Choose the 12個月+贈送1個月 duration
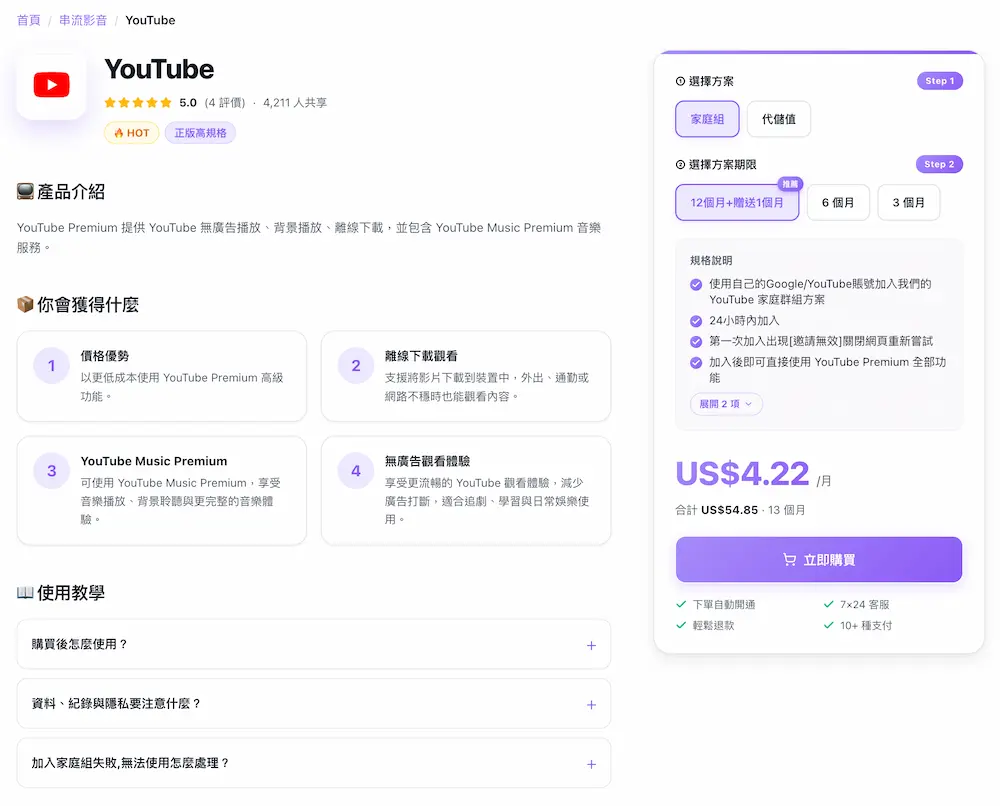1000x806 pixels. click(x=737, y=202)
